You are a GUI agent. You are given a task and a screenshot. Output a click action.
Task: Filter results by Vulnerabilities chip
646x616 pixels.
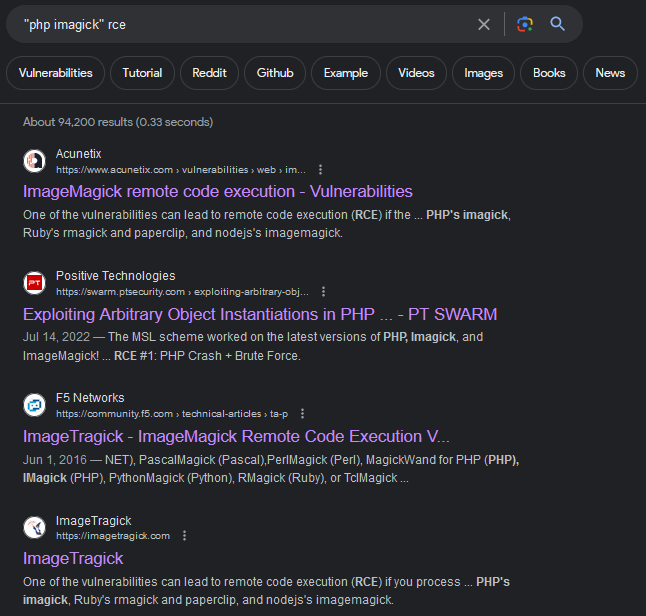coord(56,73)
